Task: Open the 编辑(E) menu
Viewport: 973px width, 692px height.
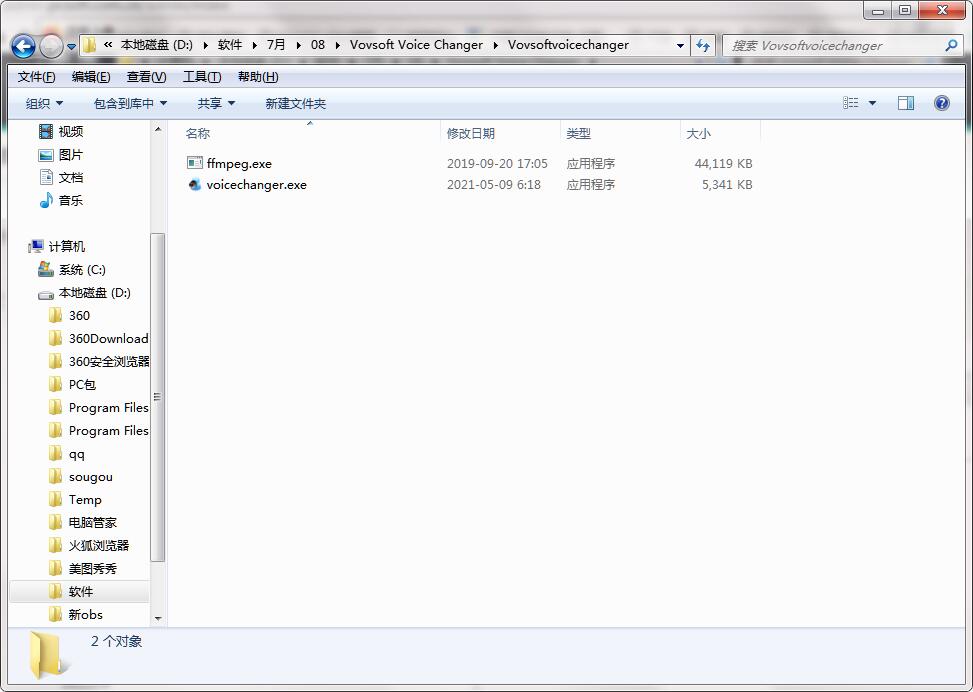Action: [91, 77]
